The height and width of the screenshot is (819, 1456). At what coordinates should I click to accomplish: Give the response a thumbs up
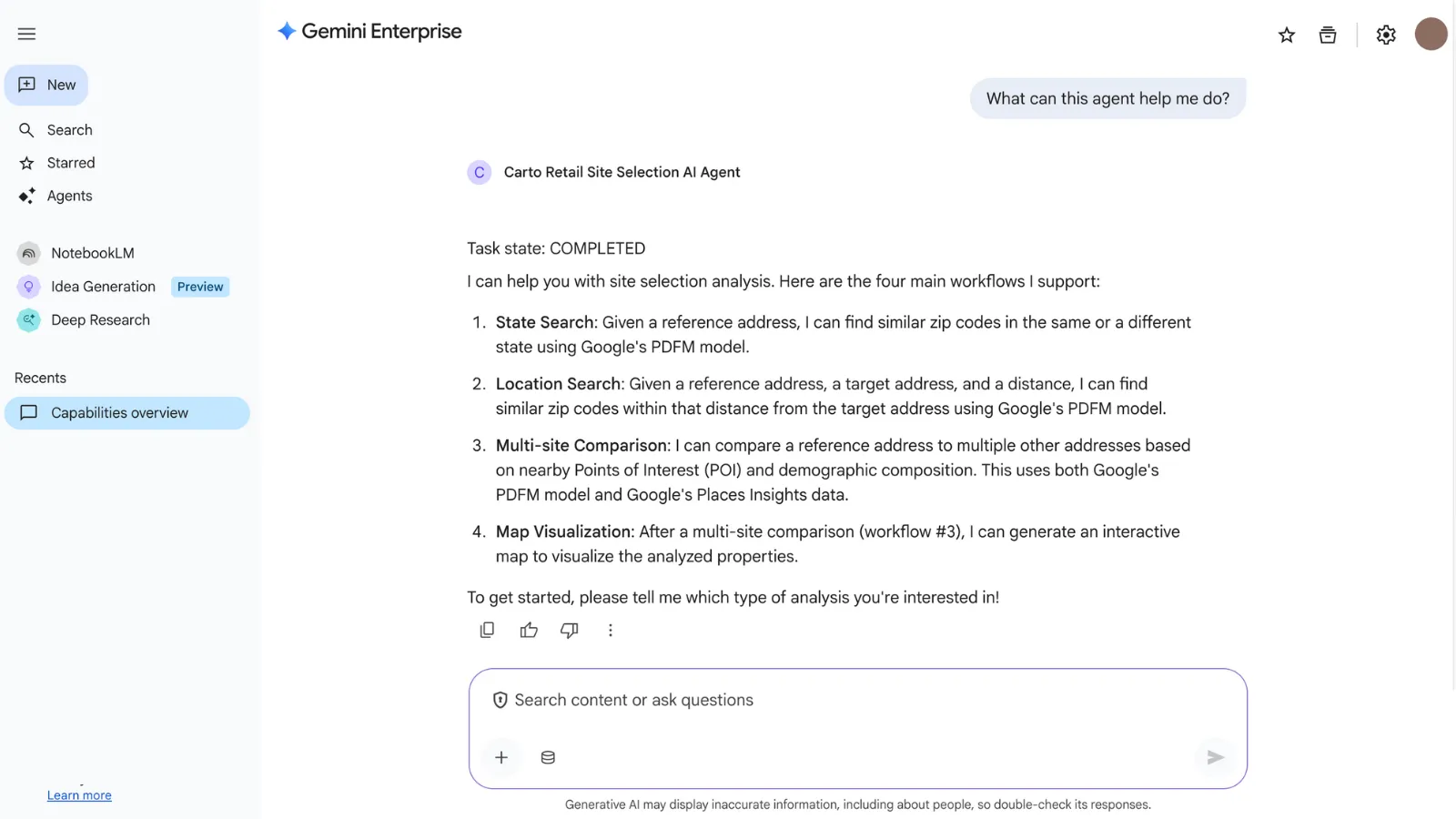click(x=529, y=630)
